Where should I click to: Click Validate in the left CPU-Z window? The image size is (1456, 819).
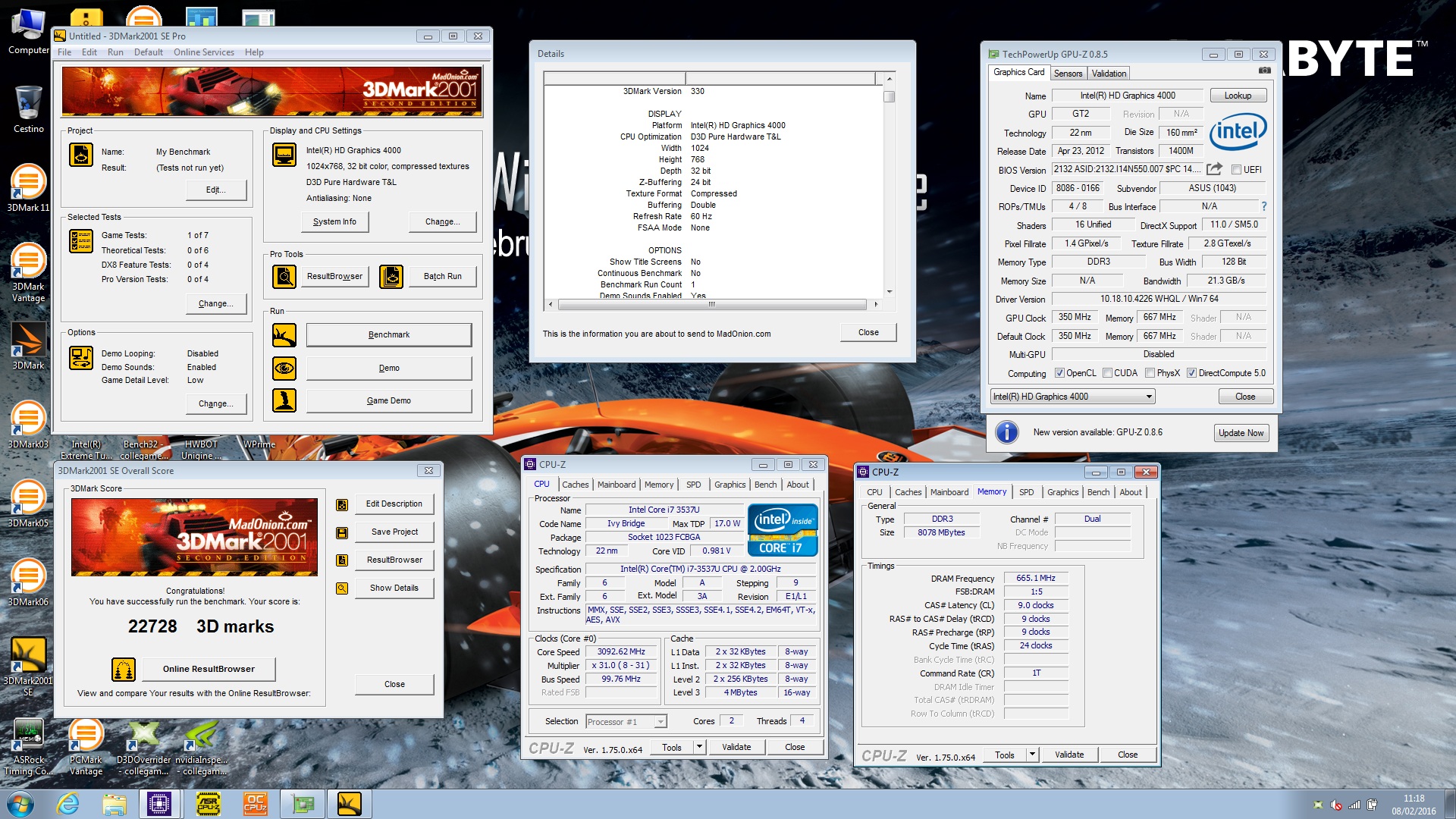click(736, 747)
